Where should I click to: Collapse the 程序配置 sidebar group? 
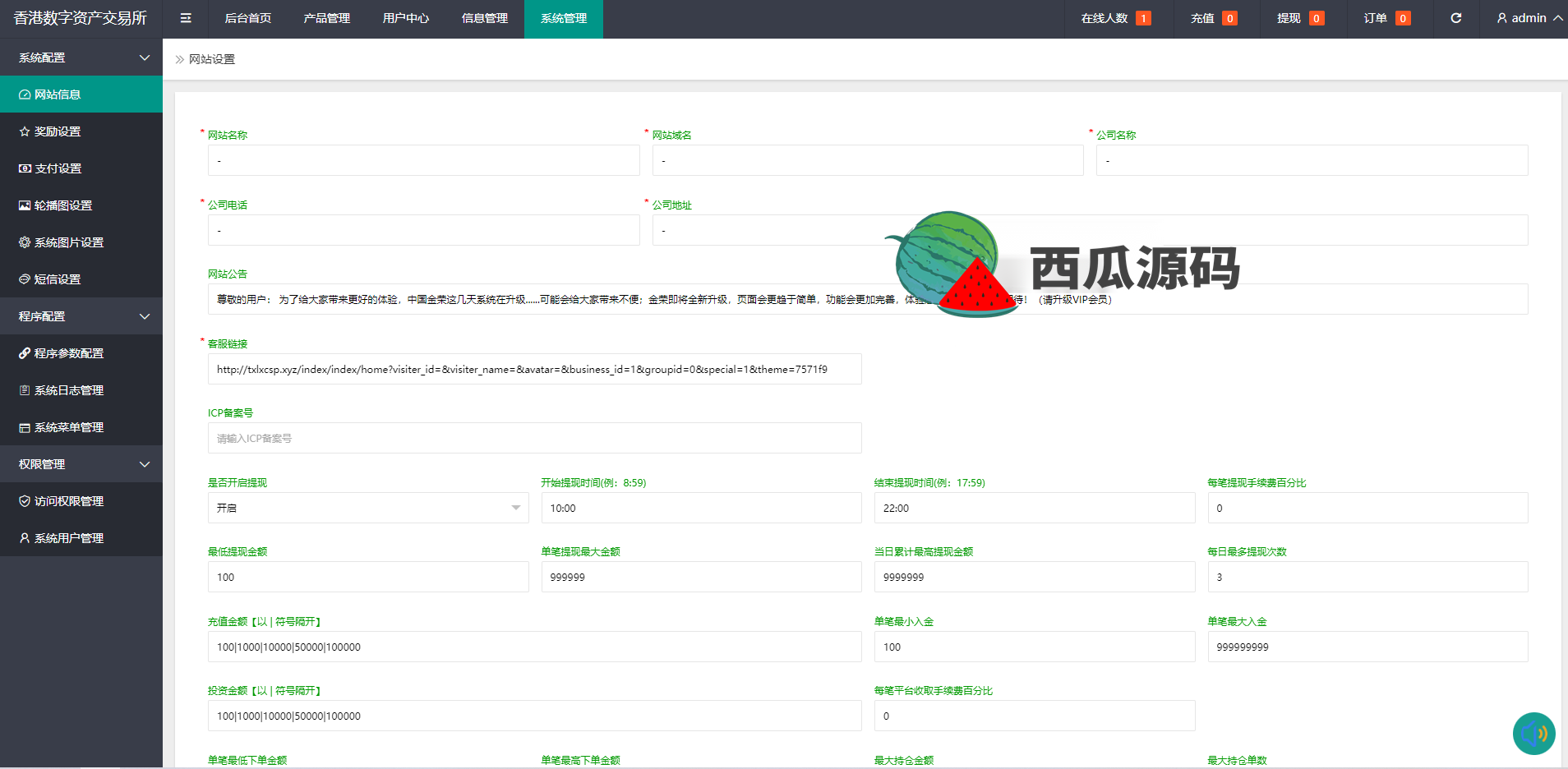(81, 316)
